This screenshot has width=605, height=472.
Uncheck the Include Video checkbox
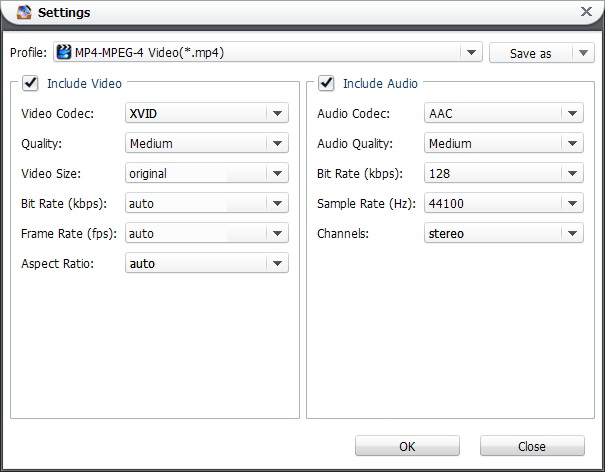click(30, 83)
